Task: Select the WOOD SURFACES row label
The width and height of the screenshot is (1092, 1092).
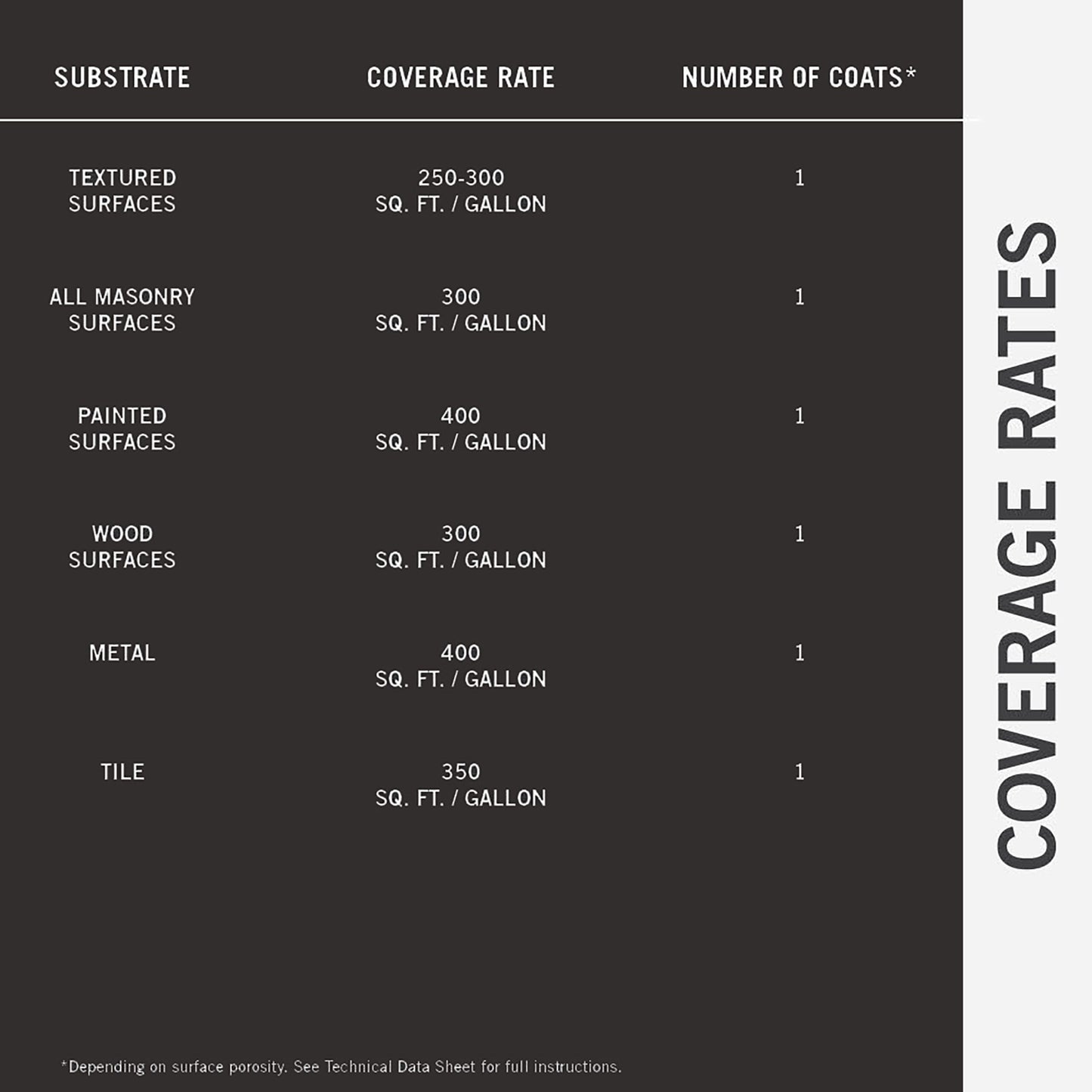Action: coord(122,546)
